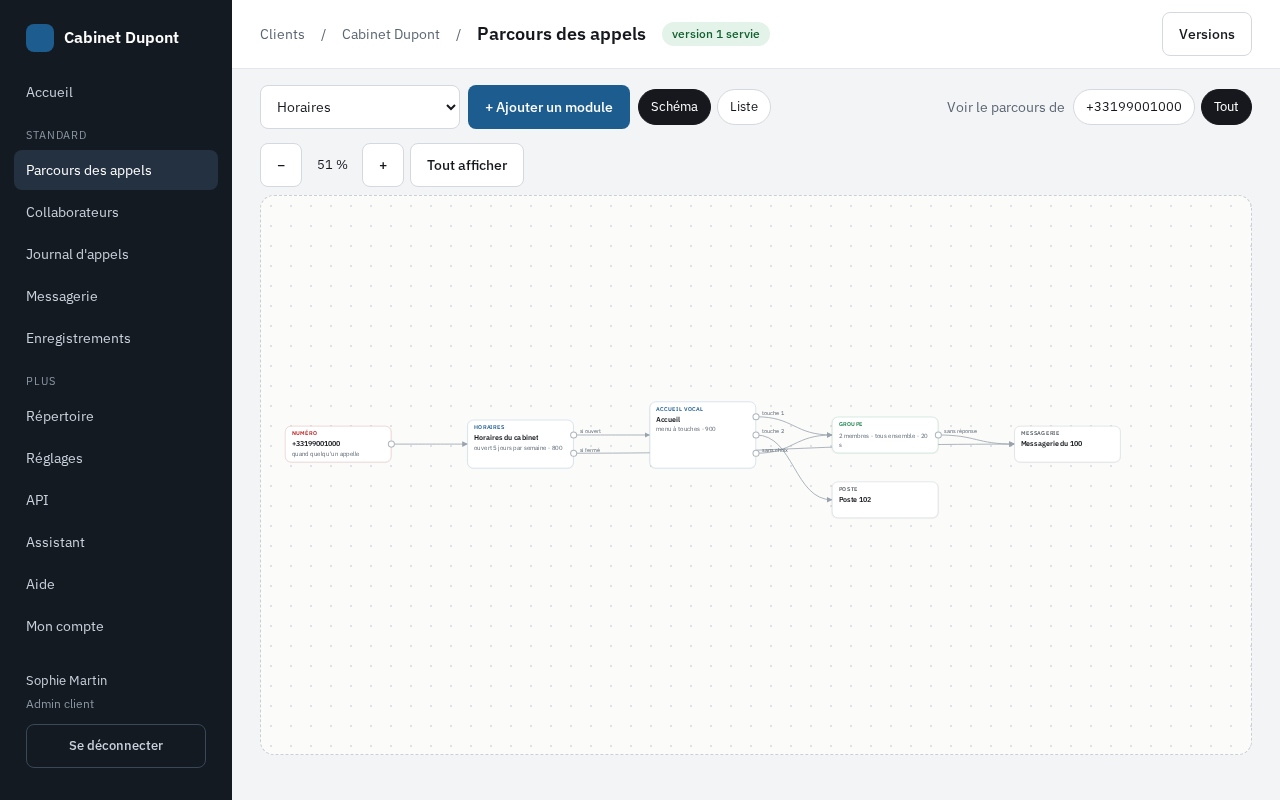Click the 'si ouvert' output port
The image size is (1280, 800).
point(573,435)
